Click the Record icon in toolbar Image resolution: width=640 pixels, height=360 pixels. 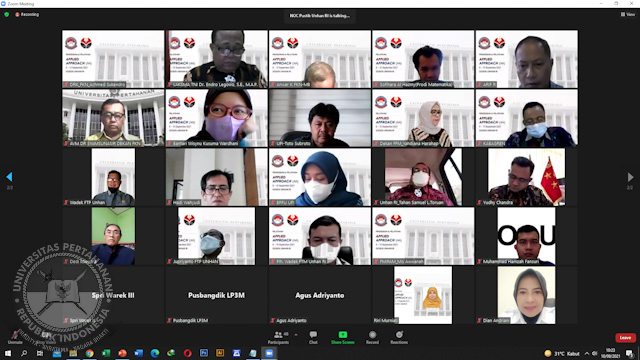[372, 337]
